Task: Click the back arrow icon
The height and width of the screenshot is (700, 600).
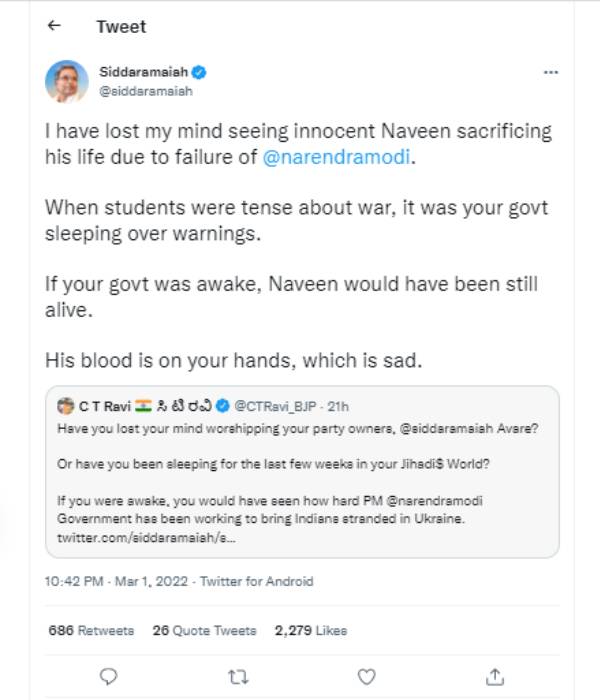Action: tap(52, 27)
